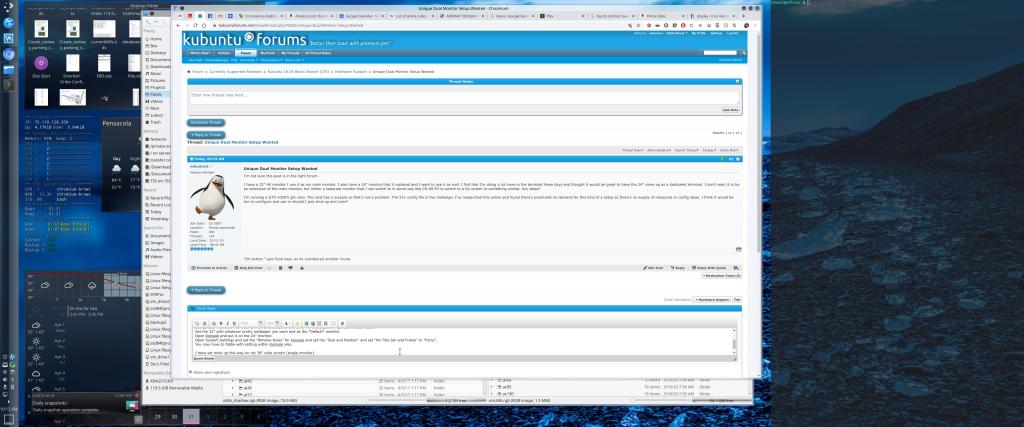
Task: Click Log Out in forum header
Action: (733, 33)
